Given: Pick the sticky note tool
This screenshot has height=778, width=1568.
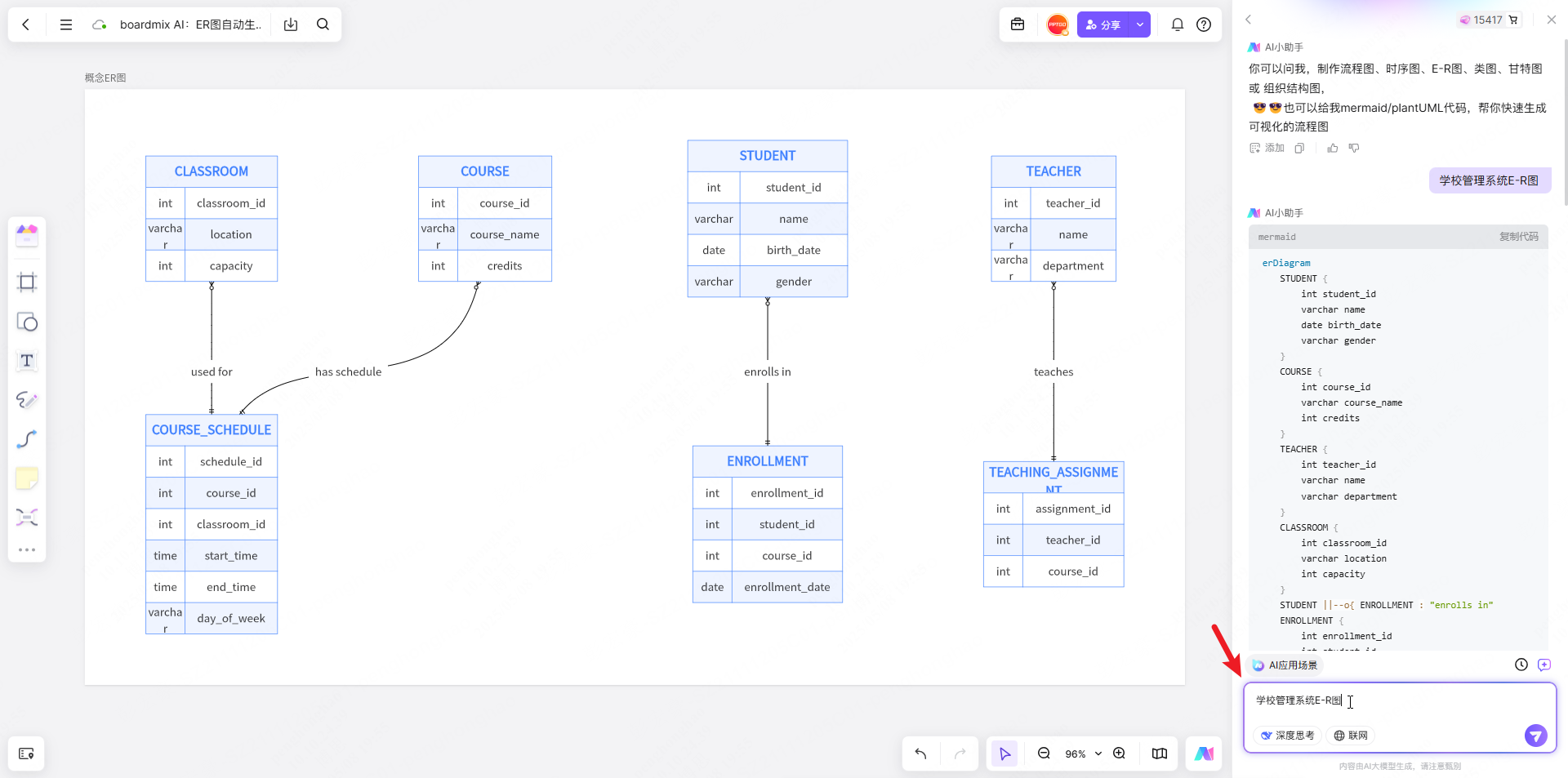Looking at the screenshot, I should click(27, 478).
